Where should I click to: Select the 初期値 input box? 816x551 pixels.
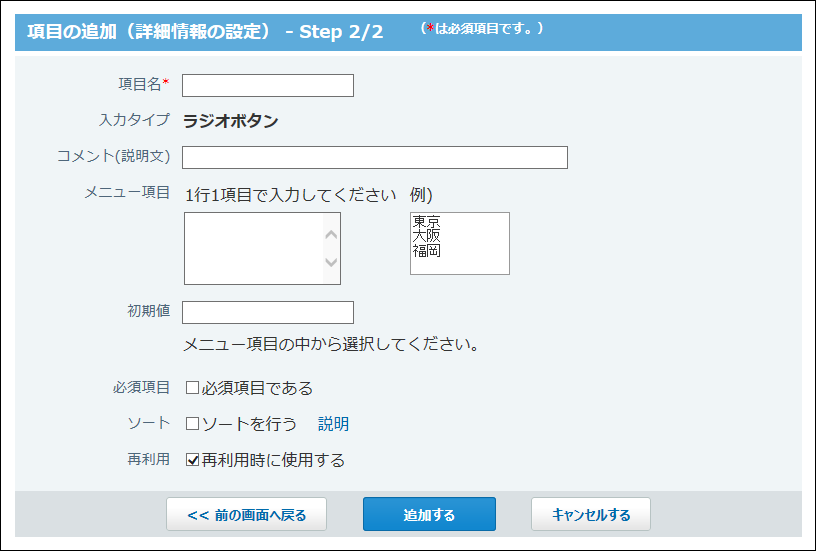[x=268, y=313]
